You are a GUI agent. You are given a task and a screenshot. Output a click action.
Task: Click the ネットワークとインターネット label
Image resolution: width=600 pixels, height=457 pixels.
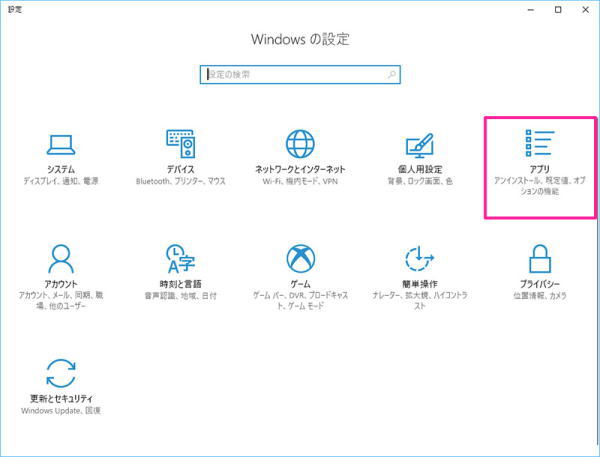[x=300, y=169]
